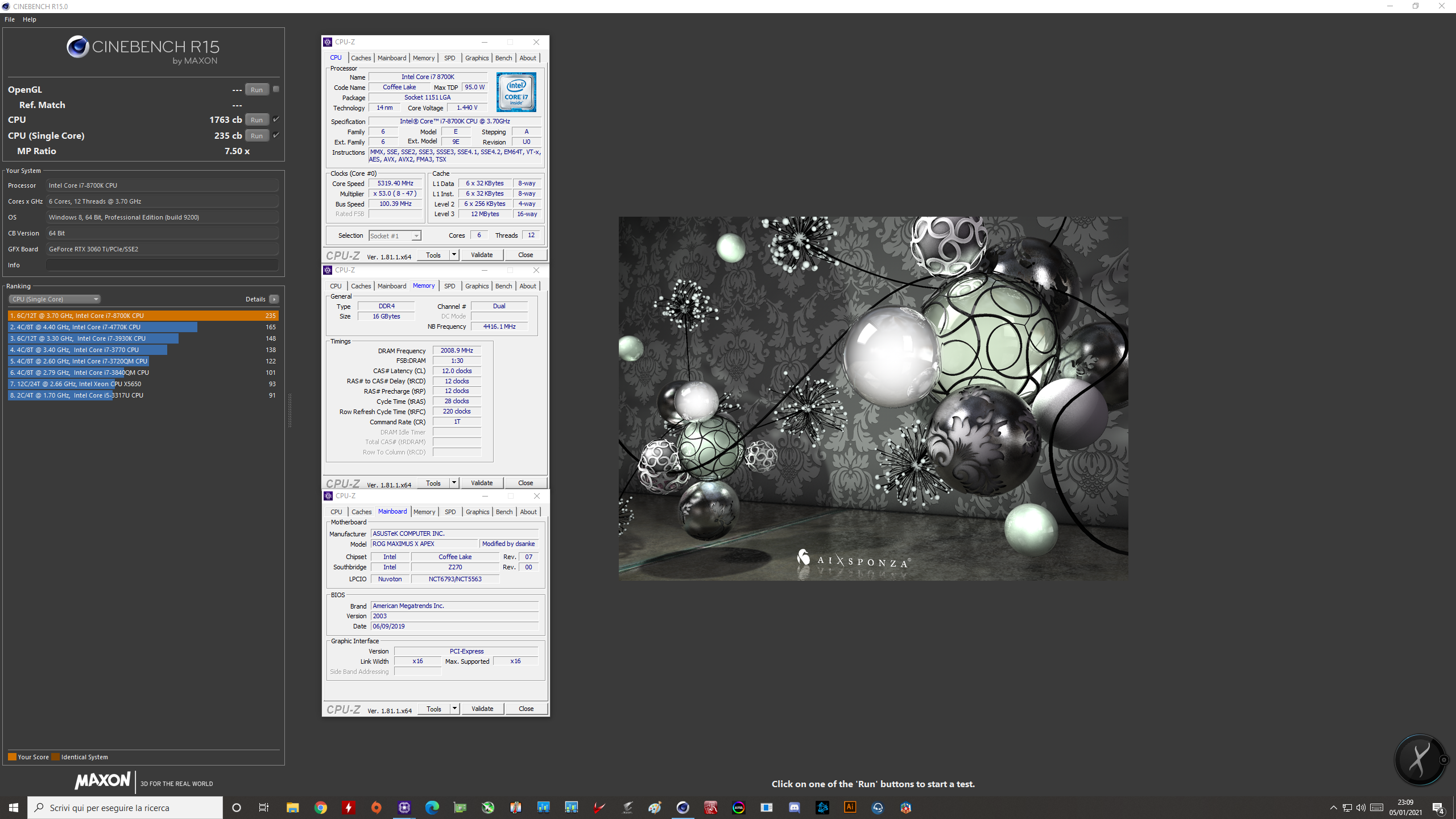This screenshot has width=1456, height=819.
Task: Open Adobe Illustrator from taskbar
Action: coord(850,808)
